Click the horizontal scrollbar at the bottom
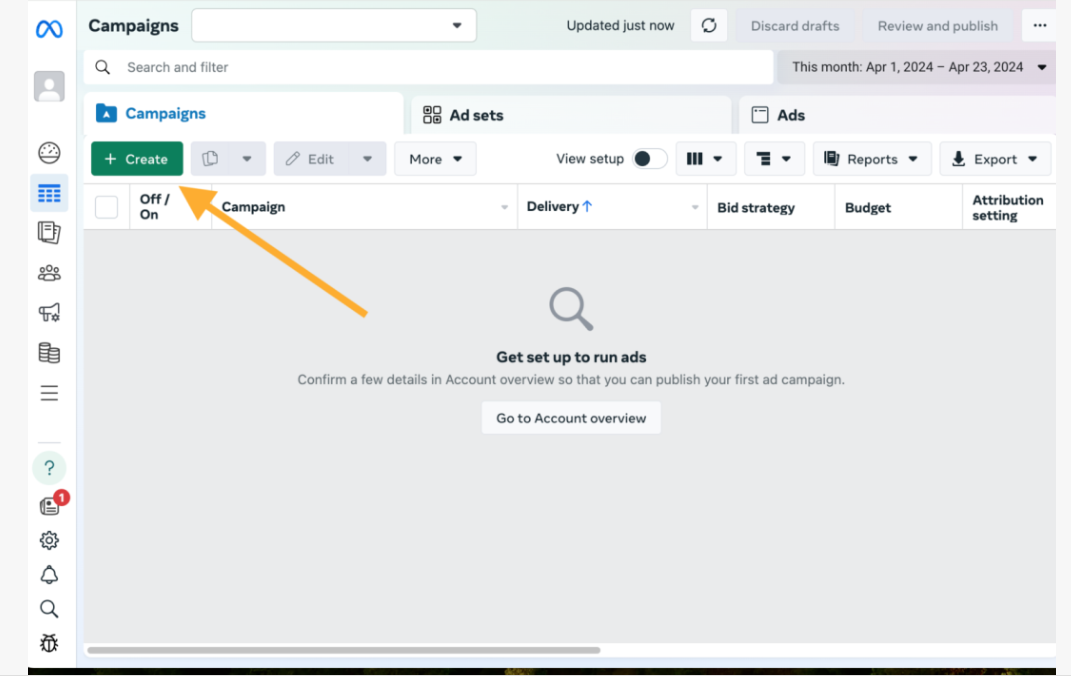Image resolution: width=1071 pixels, height=676 pixels. click(344, 650)
